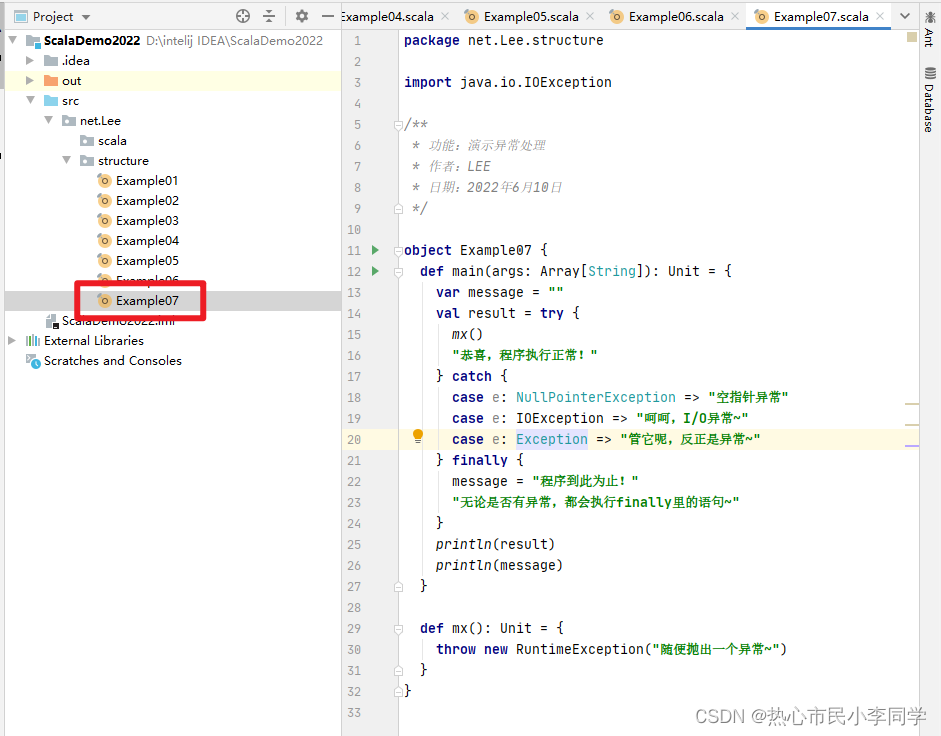Collapse the net.Lee package
The image size is (941, 736).
(49, 120)
